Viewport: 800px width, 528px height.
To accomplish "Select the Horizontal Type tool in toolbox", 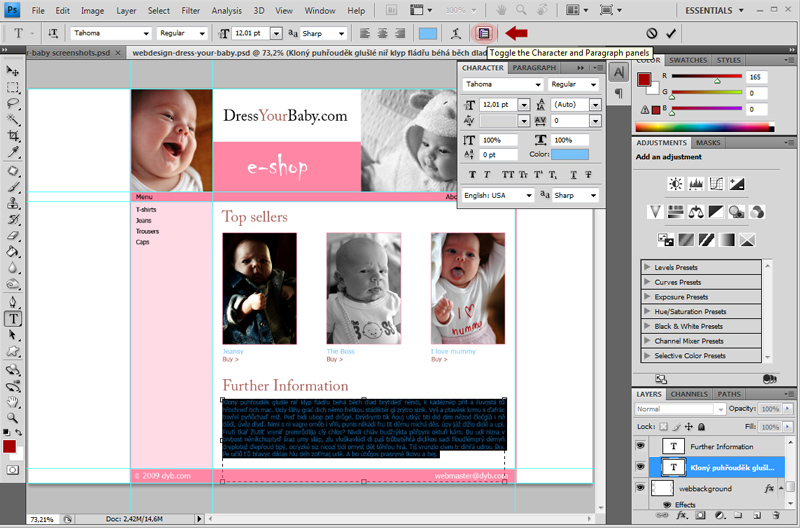I will pyautogui.click(x=13, y=319).
